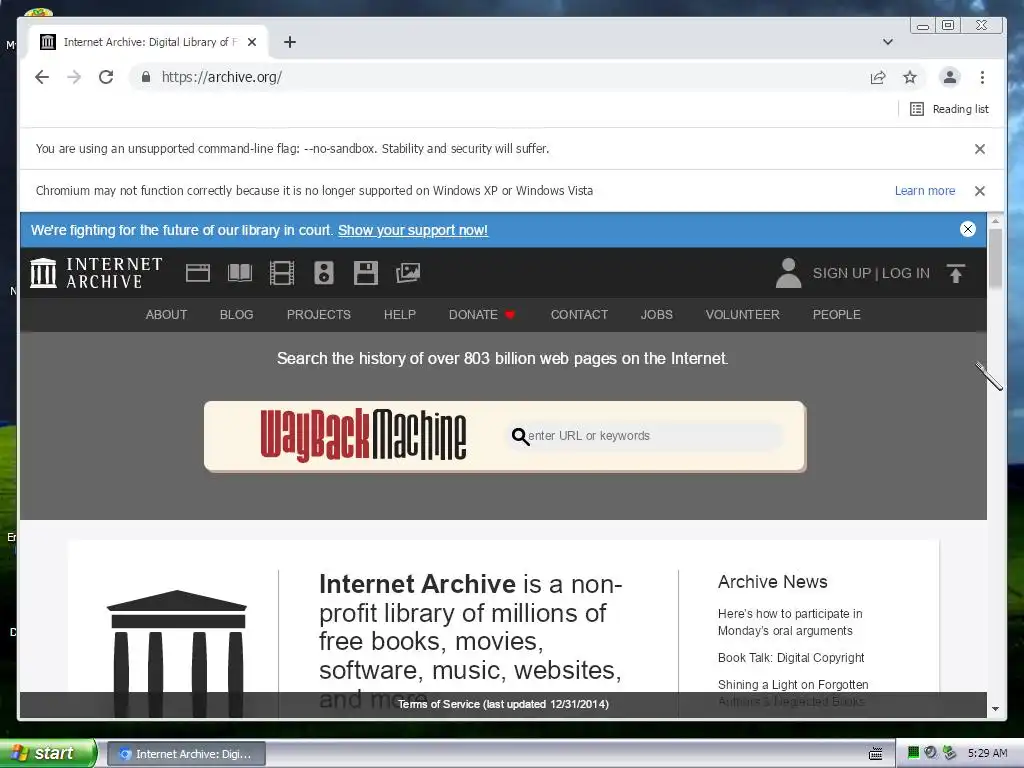Image resolution: width=1024 pixels, height=768 pixels.
Task: Dismiss the no-sandbox warning bar
Action: pyautogui.click(x=980, y=149)
